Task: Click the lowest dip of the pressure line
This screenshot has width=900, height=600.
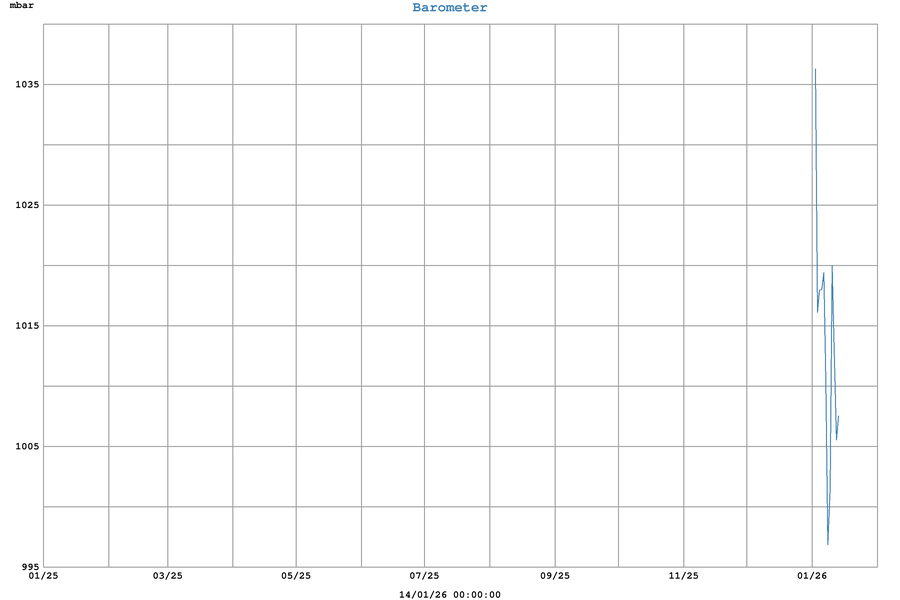Action: (x=828, y=544)
